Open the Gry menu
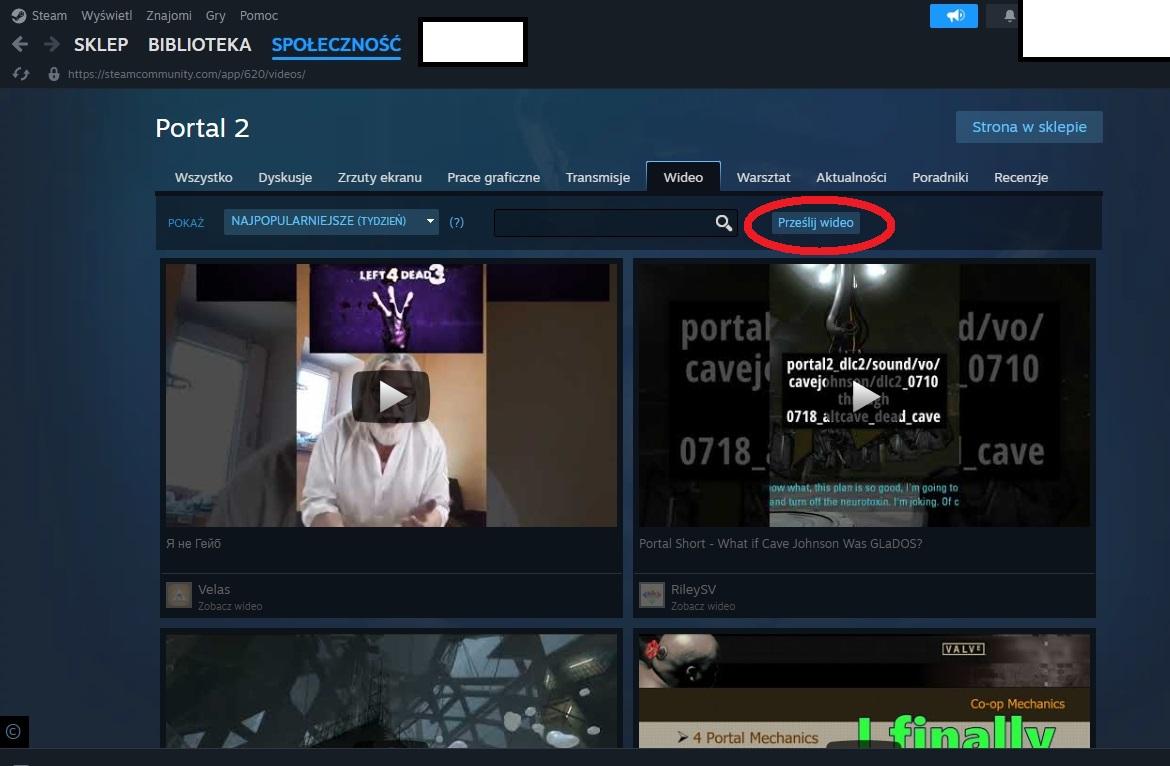1170x766 pixels. 216,16
